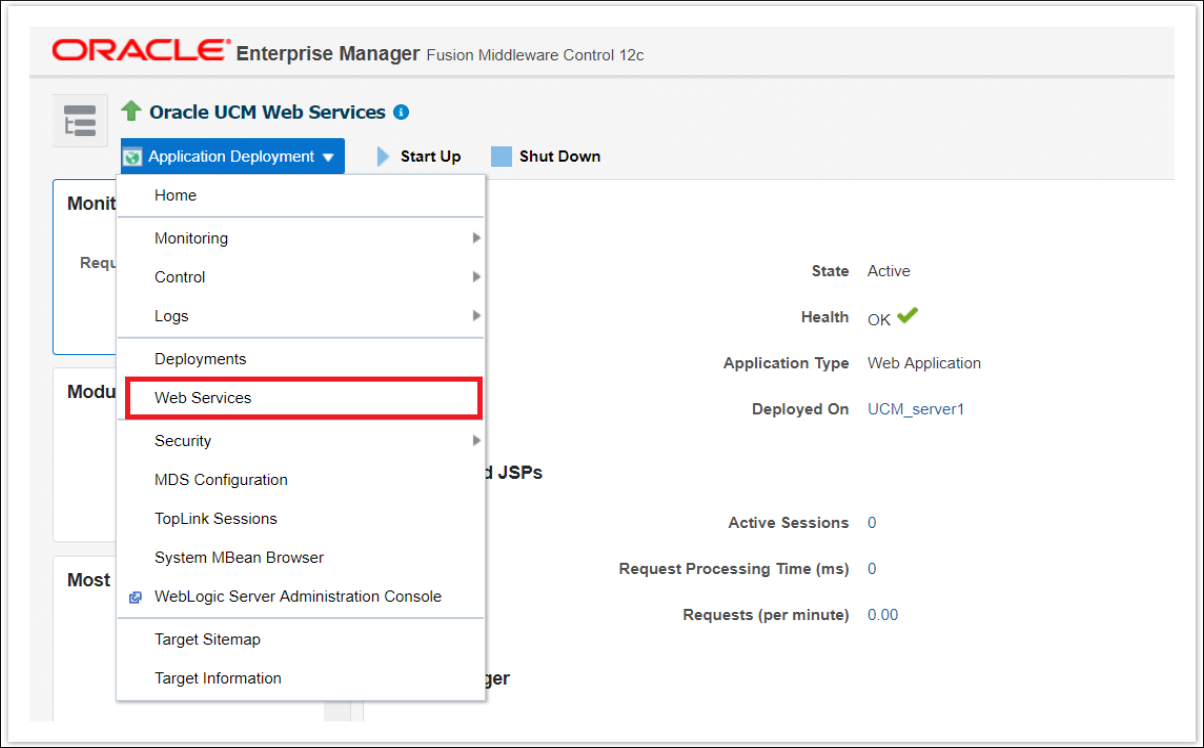Click the Start Up button label
1204x748 pixels.
coord(430,157)
